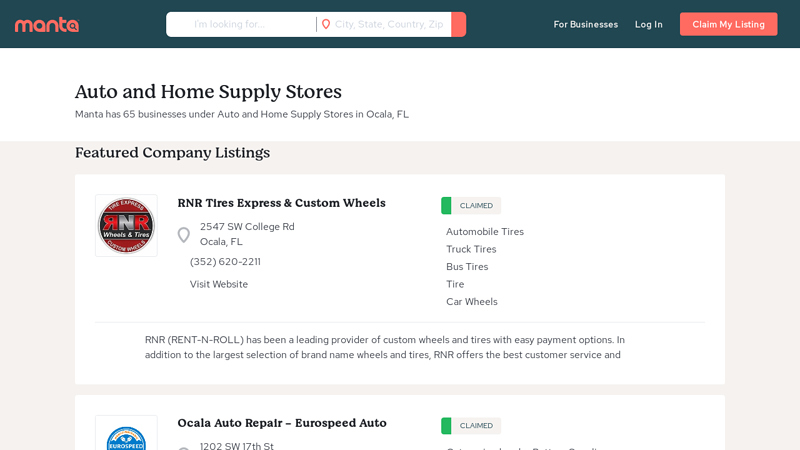Click the red search submit button

pos(459,24)
